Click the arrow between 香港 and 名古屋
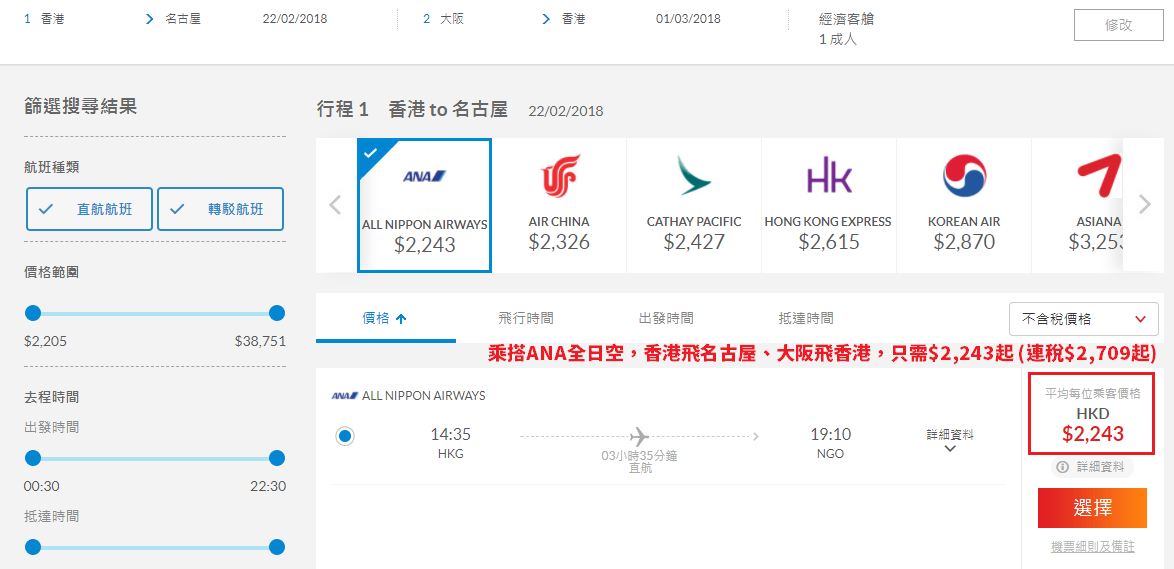The image size is (1174, 569). [x=150, y=19]
